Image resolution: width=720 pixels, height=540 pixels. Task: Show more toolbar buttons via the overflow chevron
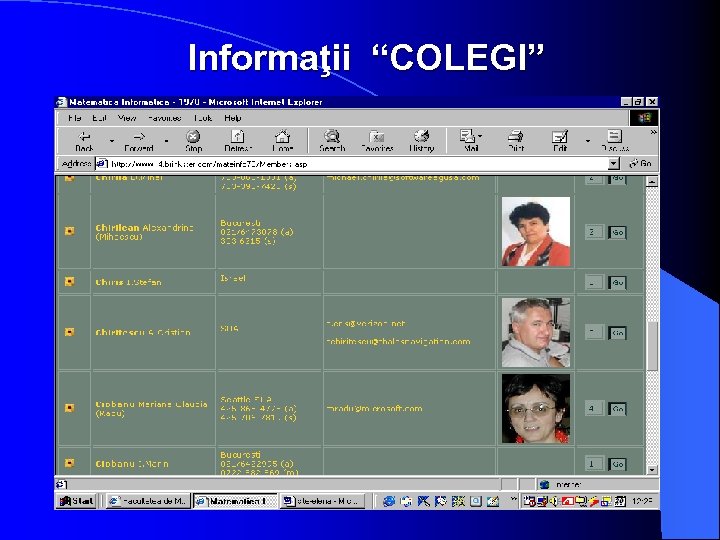pyautogui.click(x=653, y=133)
